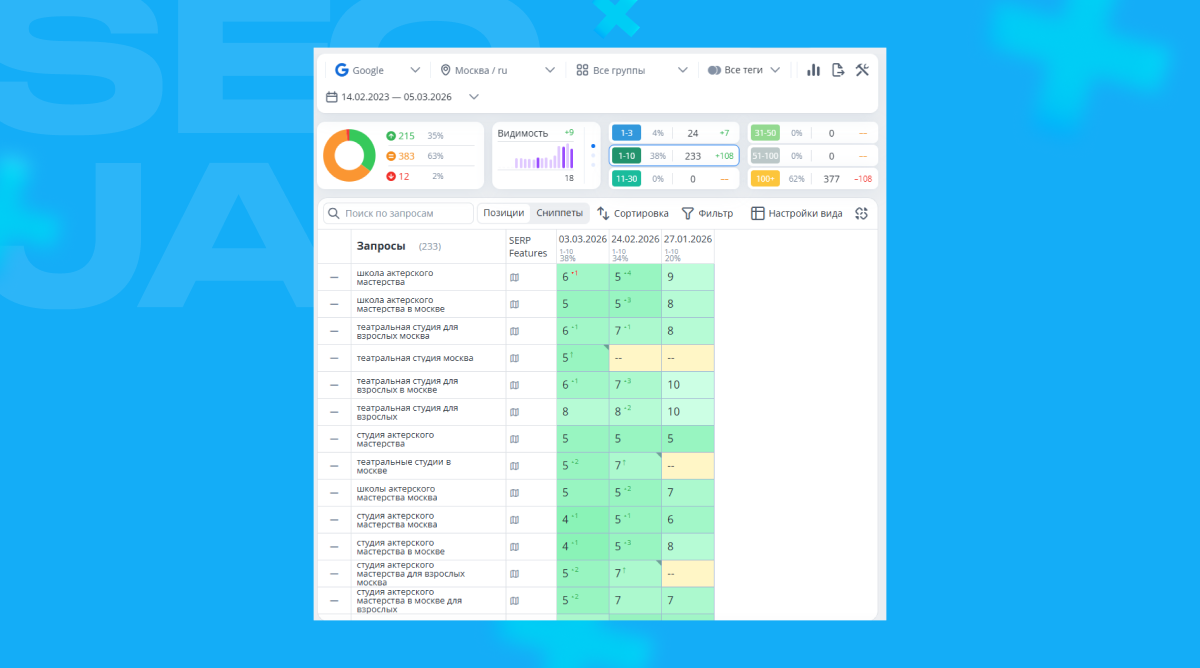Expand the date range 14.02.2023 — 05.03.2026 chevron
1200x668 pixels.
click(x=474, y=97)
